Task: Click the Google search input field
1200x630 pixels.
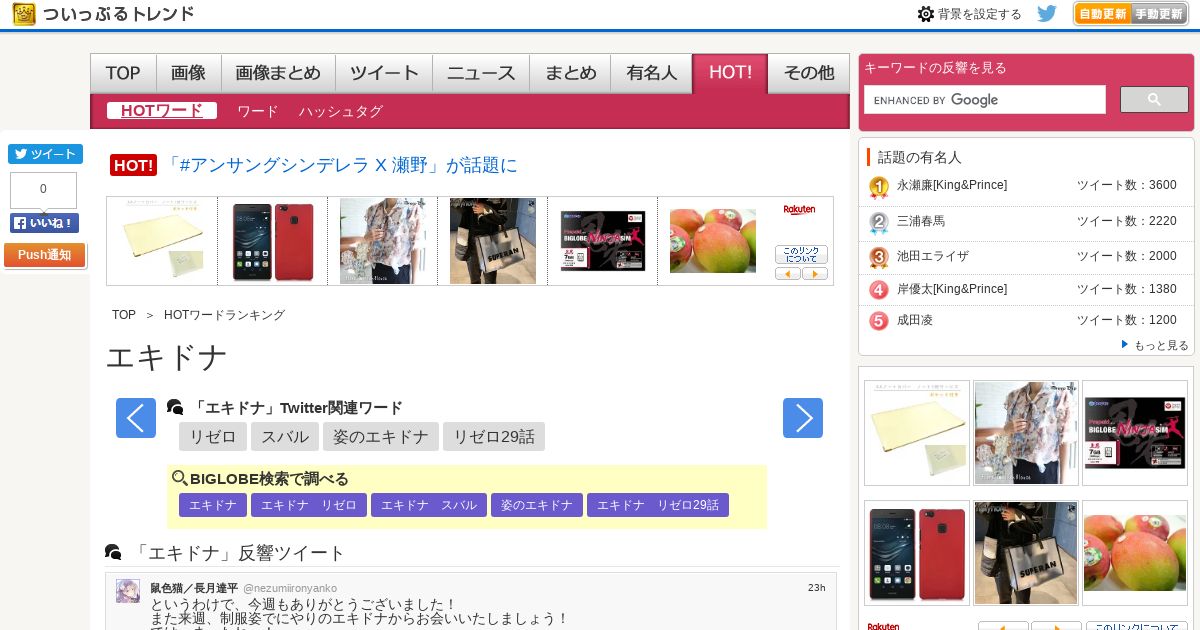Action: 985,100
